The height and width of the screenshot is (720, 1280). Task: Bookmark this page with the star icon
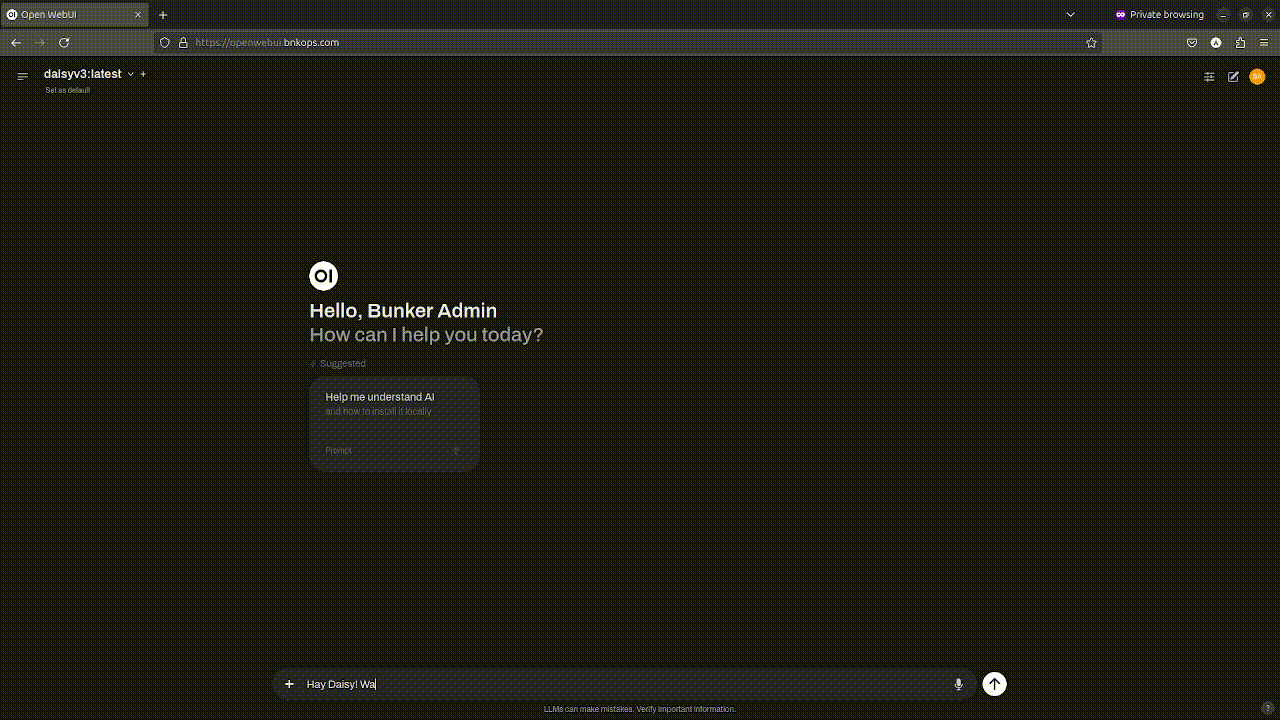coord(1091,43)
